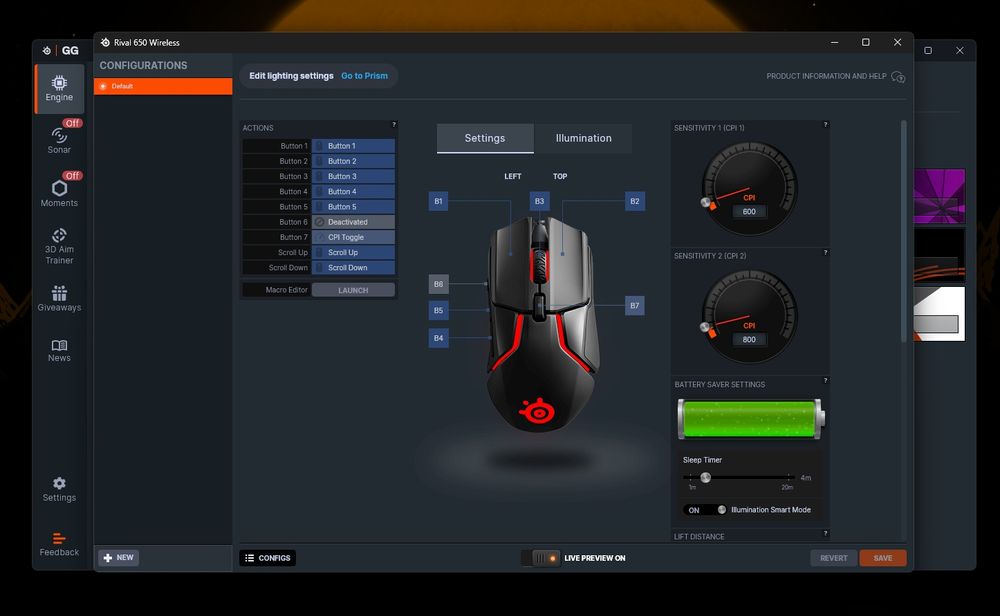
Task: Click the purple thumbnail in background GG window
Action: (x=939, y=196)
